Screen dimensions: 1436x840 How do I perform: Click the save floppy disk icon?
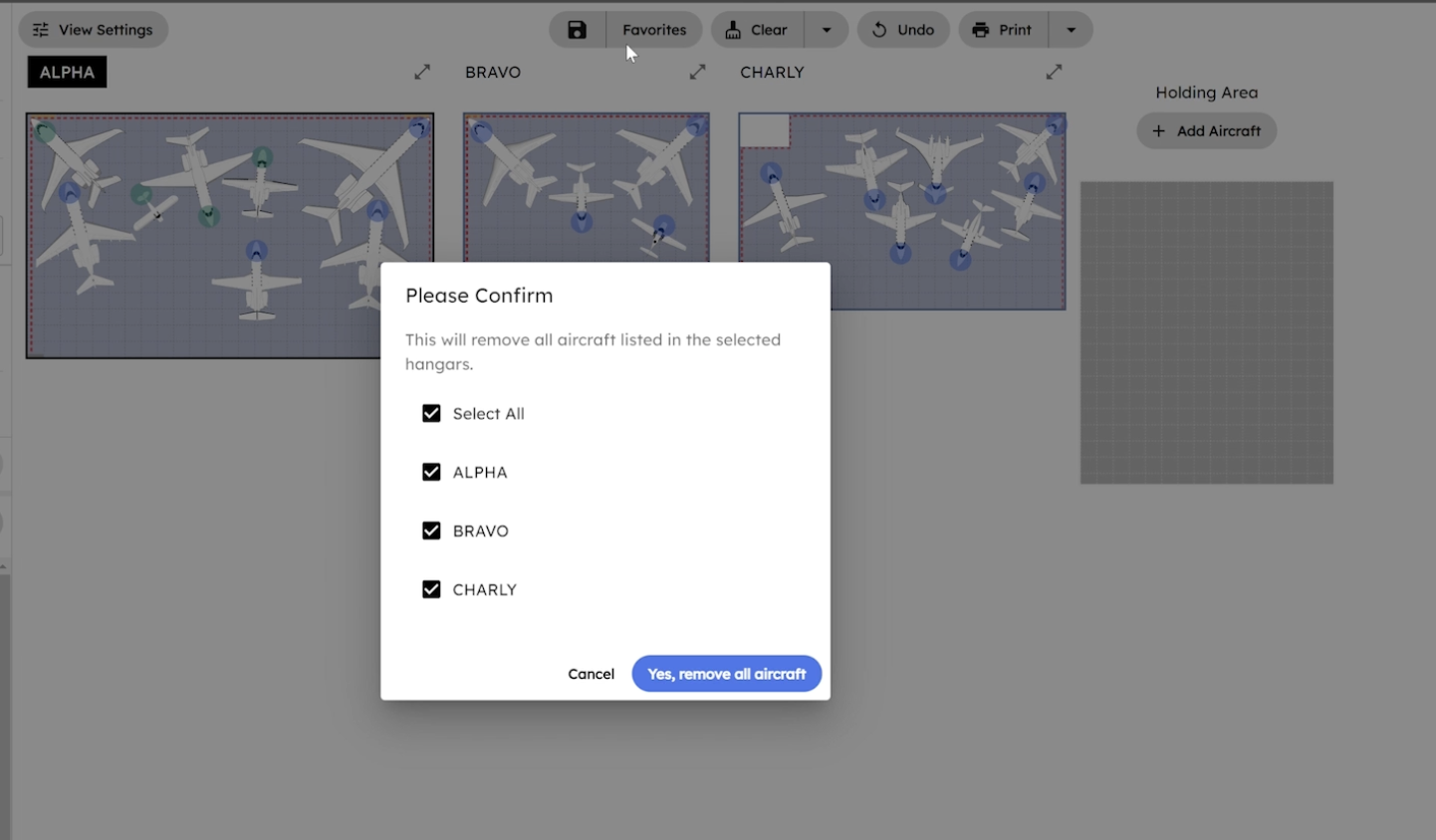[x=577, y=30]
